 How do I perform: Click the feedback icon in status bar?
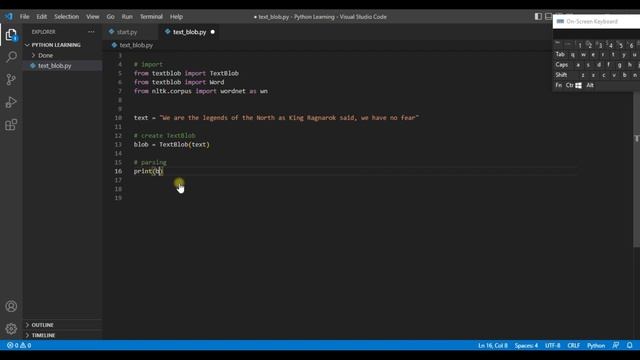[x=616, y=345]
